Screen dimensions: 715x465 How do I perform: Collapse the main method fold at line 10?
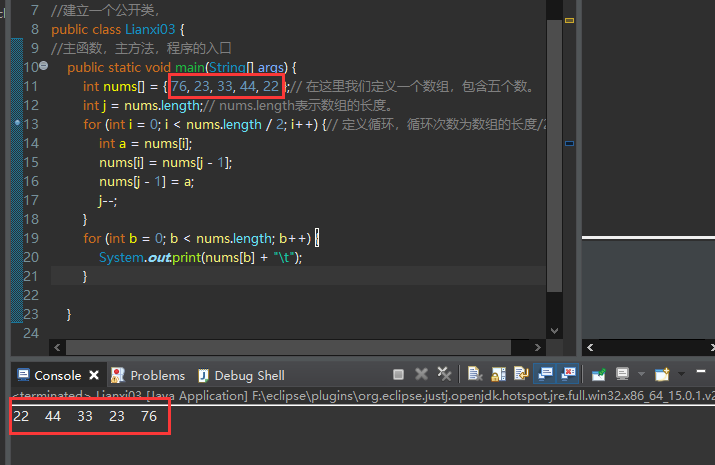pyautogui.click(x=44, y=66)
